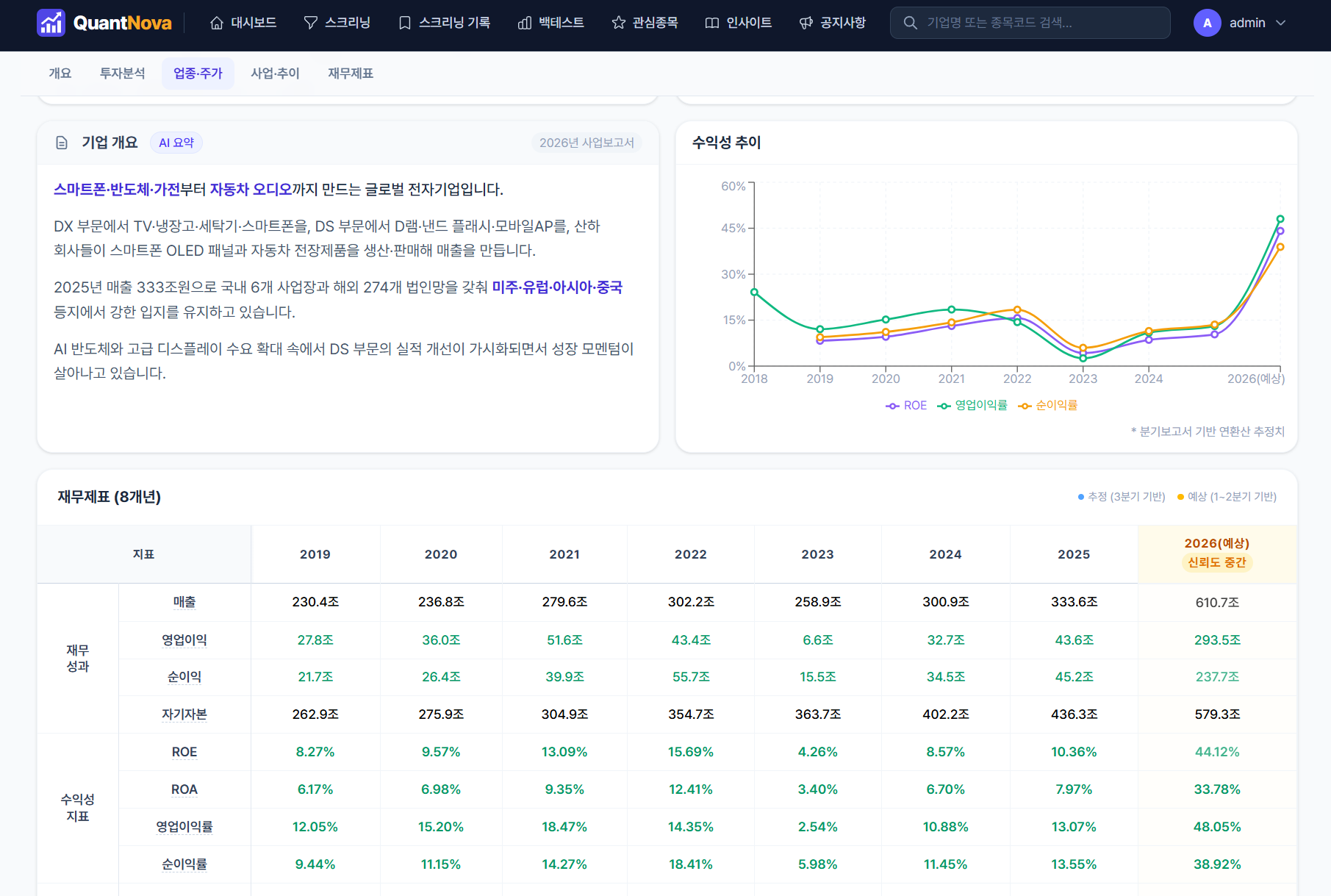Screen dimensions: 1331x896
Task: Click the 백테스트 bar chart icon
Action: pos(525,23)
